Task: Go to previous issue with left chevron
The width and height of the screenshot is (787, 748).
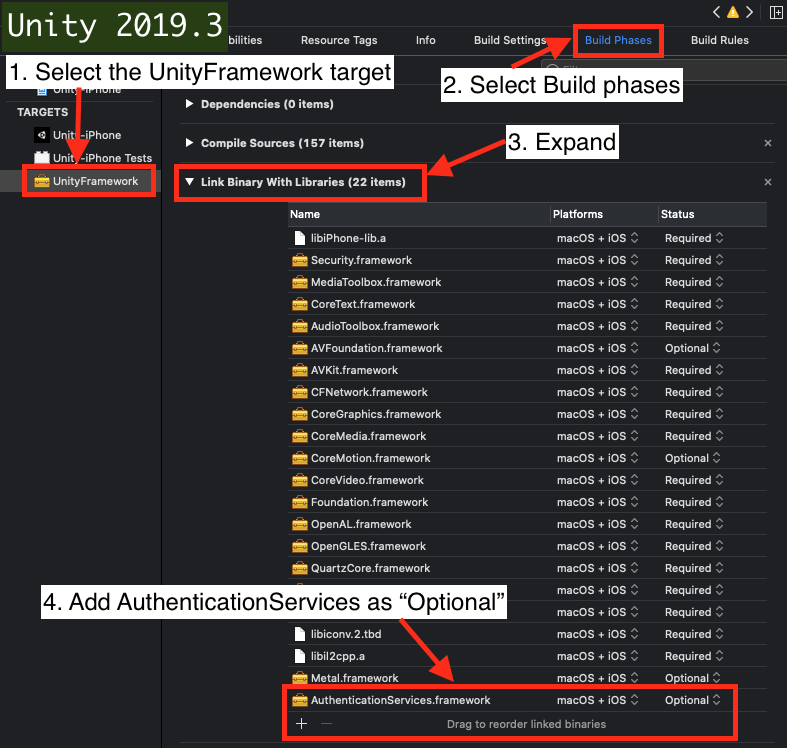Action: (x=716, y=12)
